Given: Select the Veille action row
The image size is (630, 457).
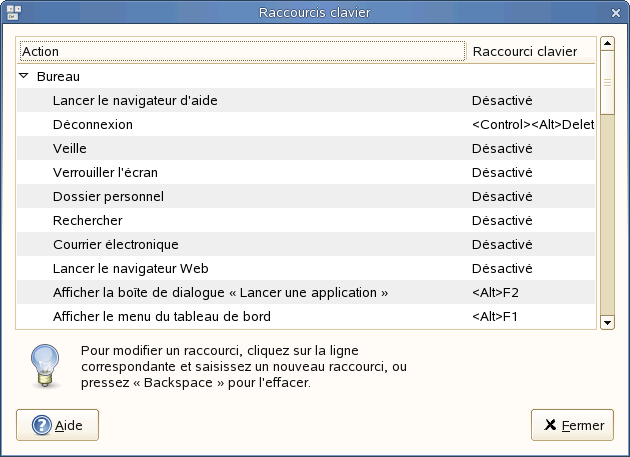Looking at the screenshot, I should (x=70, y=148).
